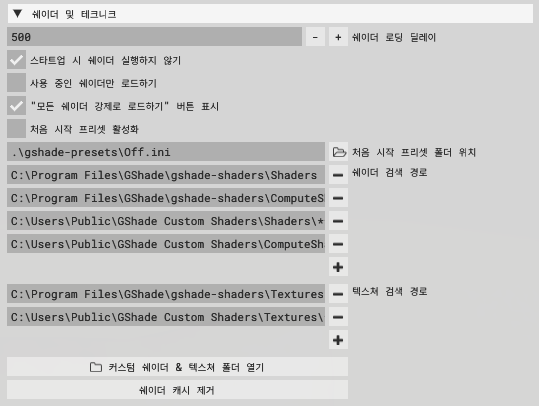
Task: Remove Custom Shaders\Shaders\* search path
Action: pos(338,221)
